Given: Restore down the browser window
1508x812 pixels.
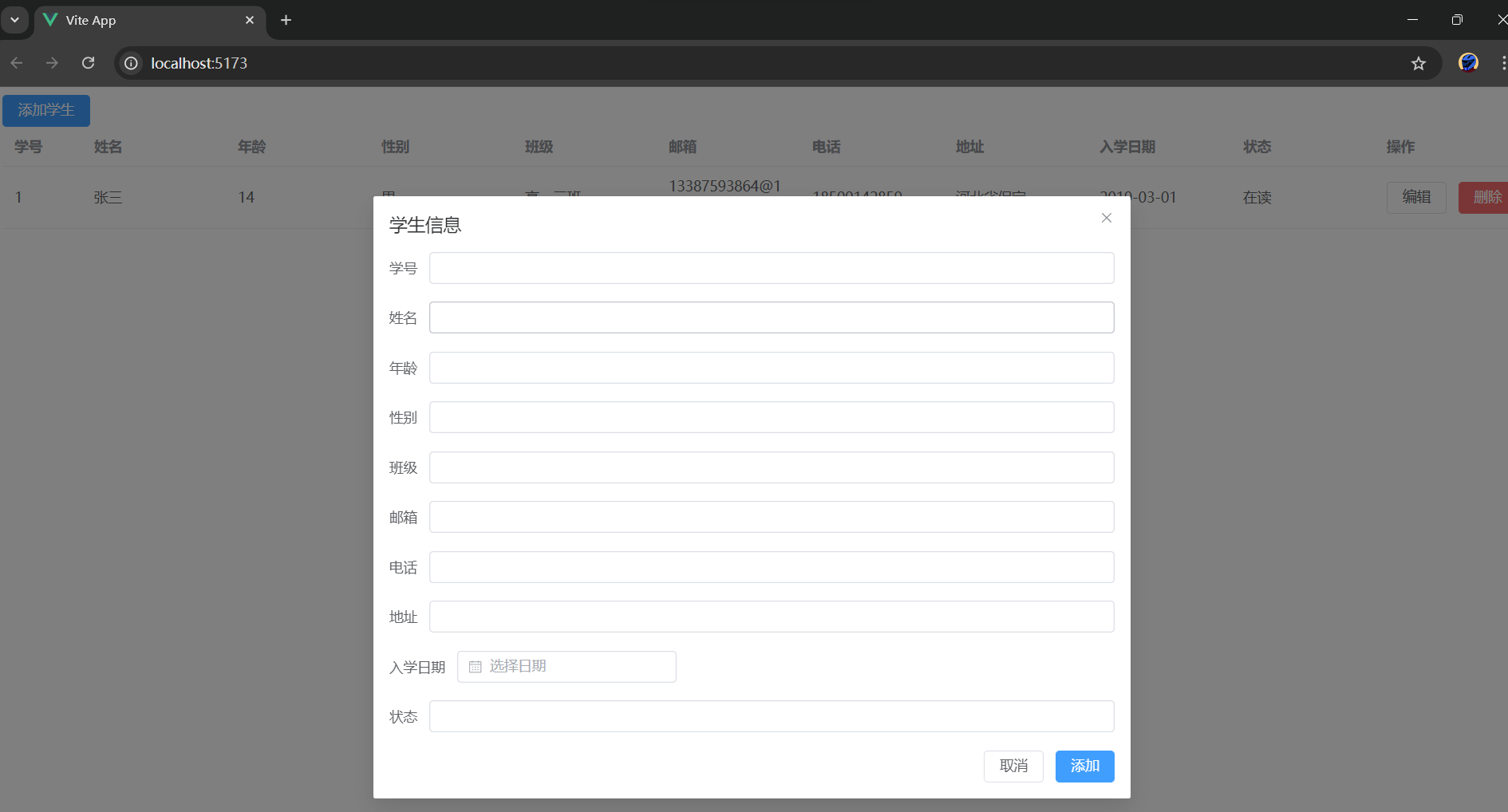Looking at the screenshot, I should (1457, 20).
